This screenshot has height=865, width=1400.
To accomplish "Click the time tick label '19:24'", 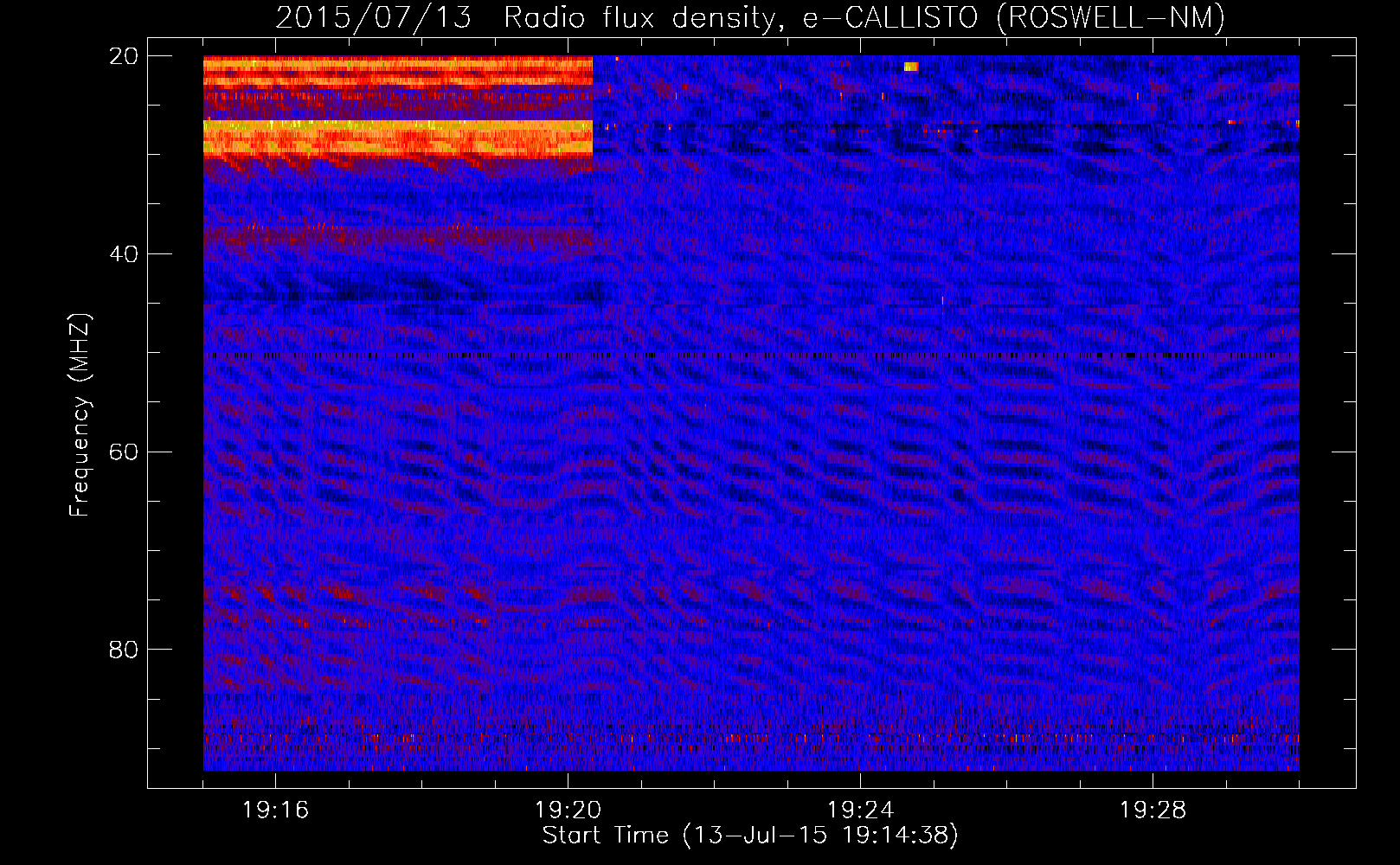I will 861,811.
